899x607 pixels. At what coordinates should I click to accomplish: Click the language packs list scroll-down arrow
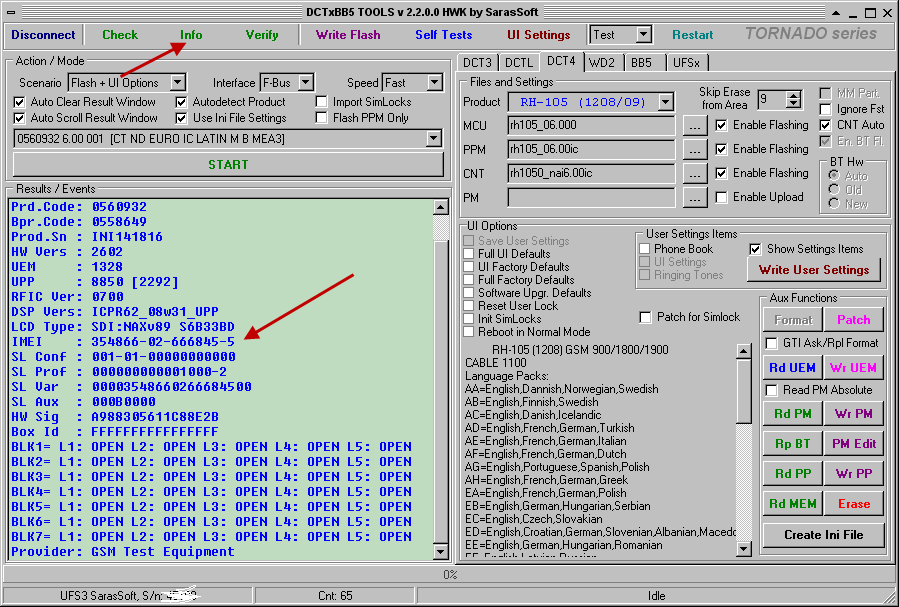743,549
